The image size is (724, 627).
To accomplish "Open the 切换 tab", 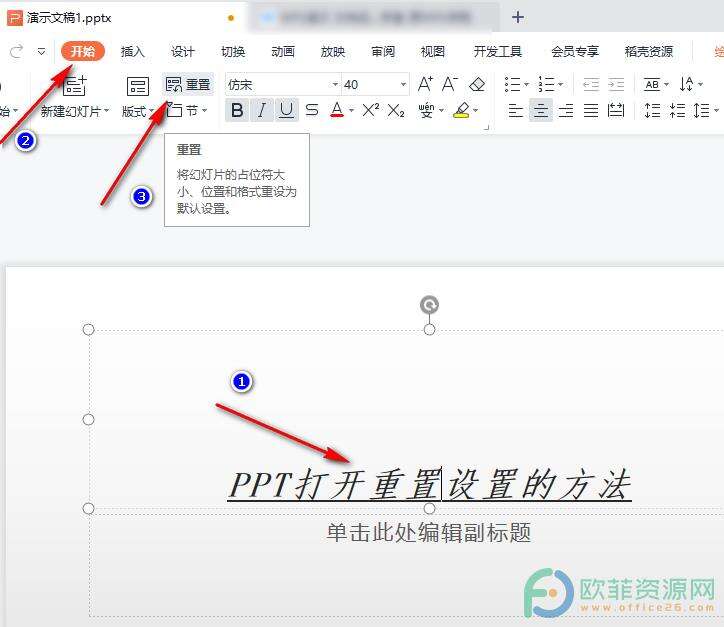I will click(233, 52).
